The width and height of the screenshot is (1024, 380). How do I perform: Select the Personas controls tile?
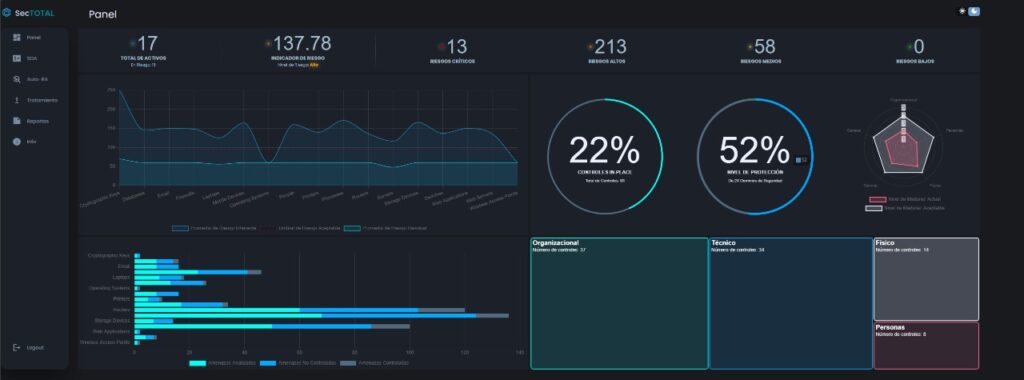pyautogui.click(x=926, y=345)
